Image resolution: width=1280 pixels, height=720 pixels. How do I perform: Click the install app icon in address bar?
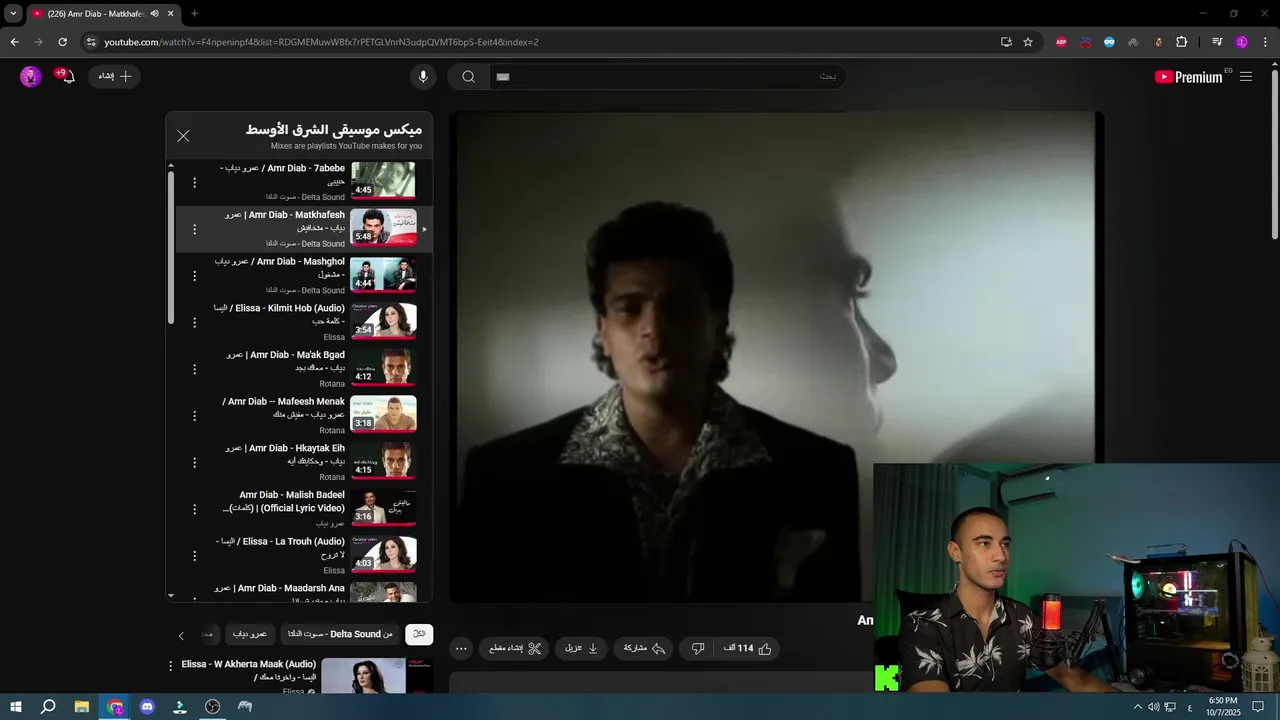coord(1006,42)
